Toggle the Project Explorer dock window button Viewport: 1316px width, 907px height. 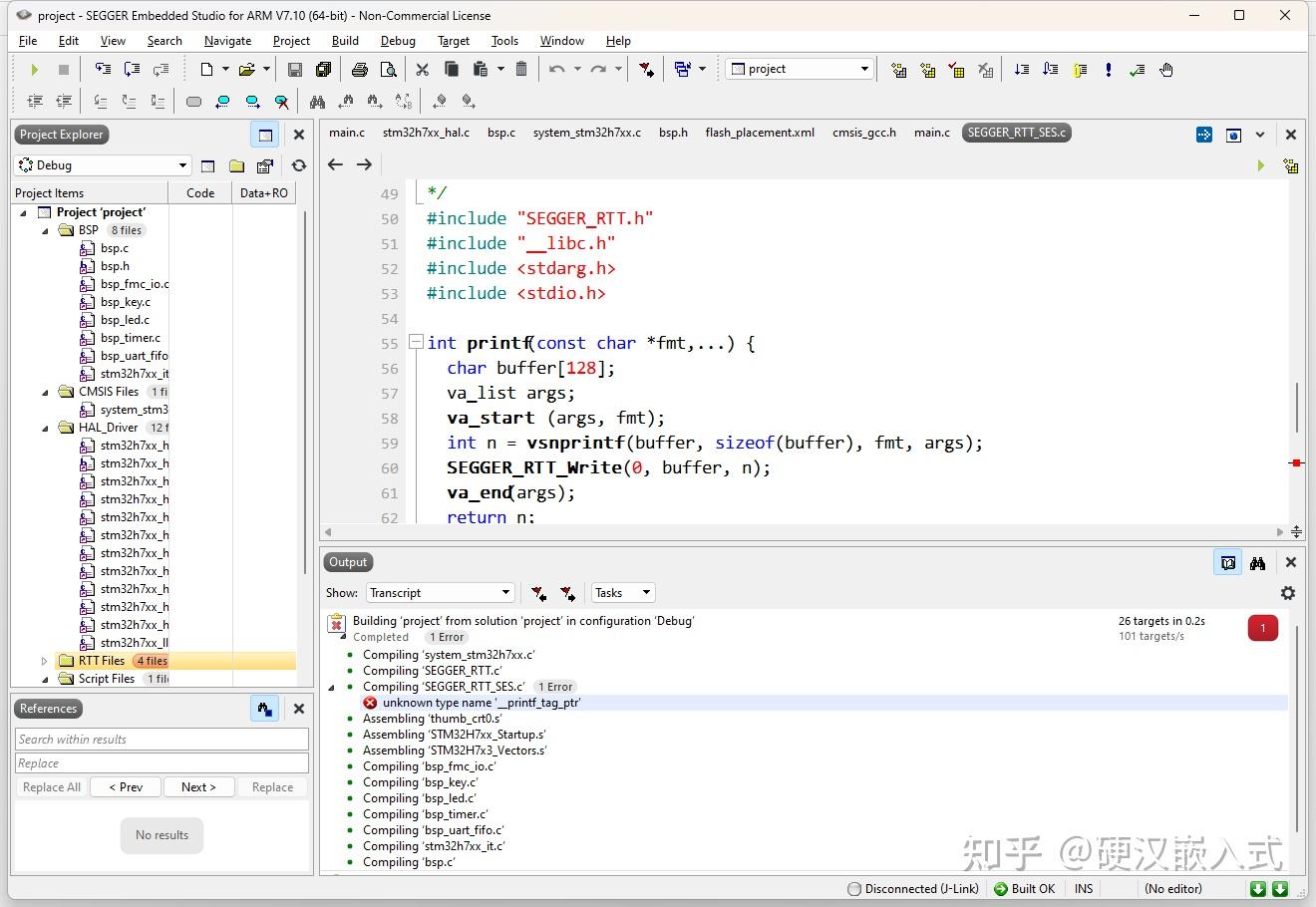[x=265, y=135]
